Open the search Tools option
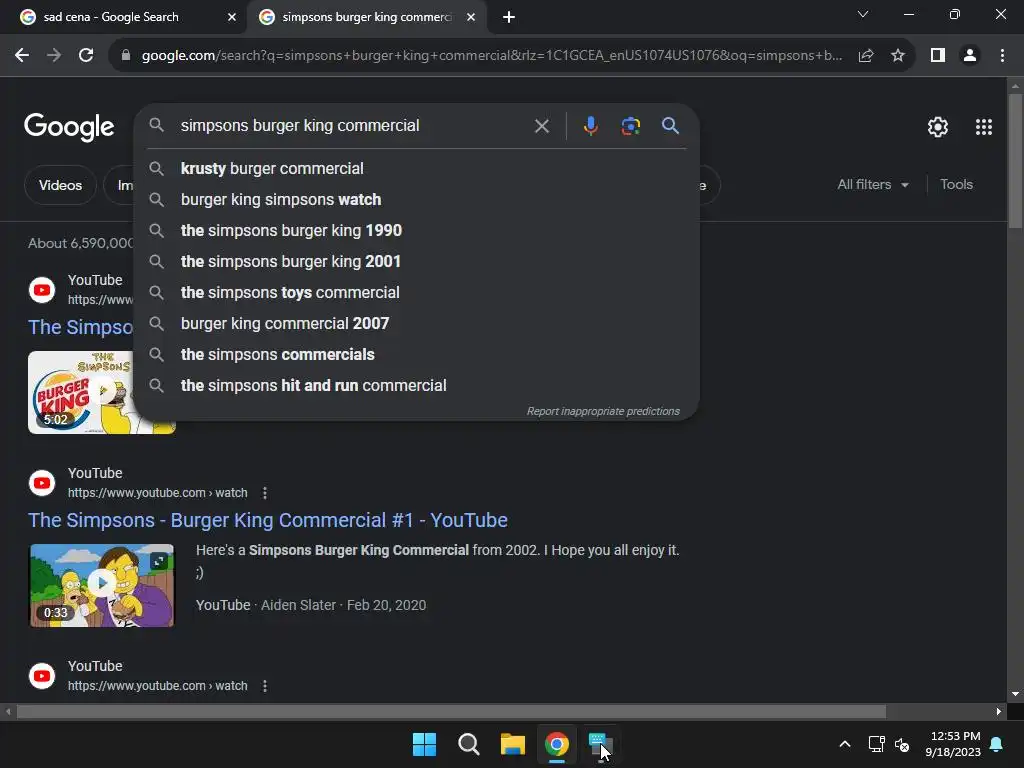The height and width of the screenshot is (768, 1024). click(x=956, y=185)
